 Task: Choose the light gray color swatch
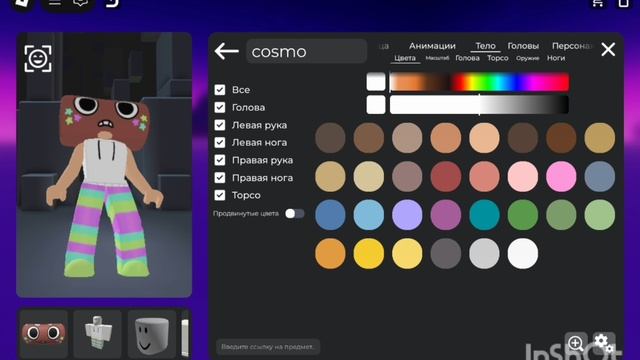(484, 253)
